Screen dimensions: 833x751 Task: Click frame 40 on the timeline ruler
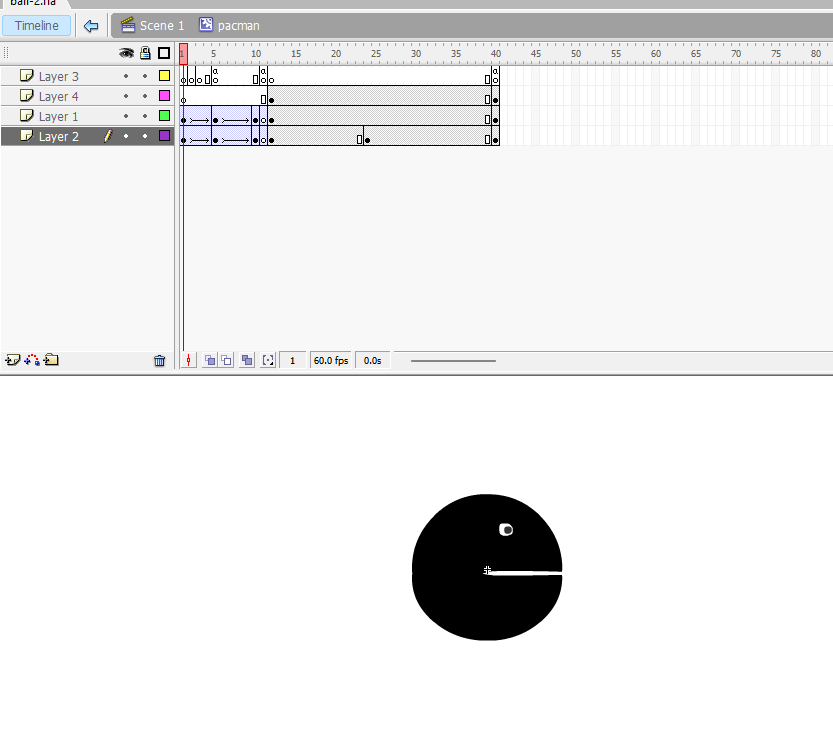pos(495,54)
